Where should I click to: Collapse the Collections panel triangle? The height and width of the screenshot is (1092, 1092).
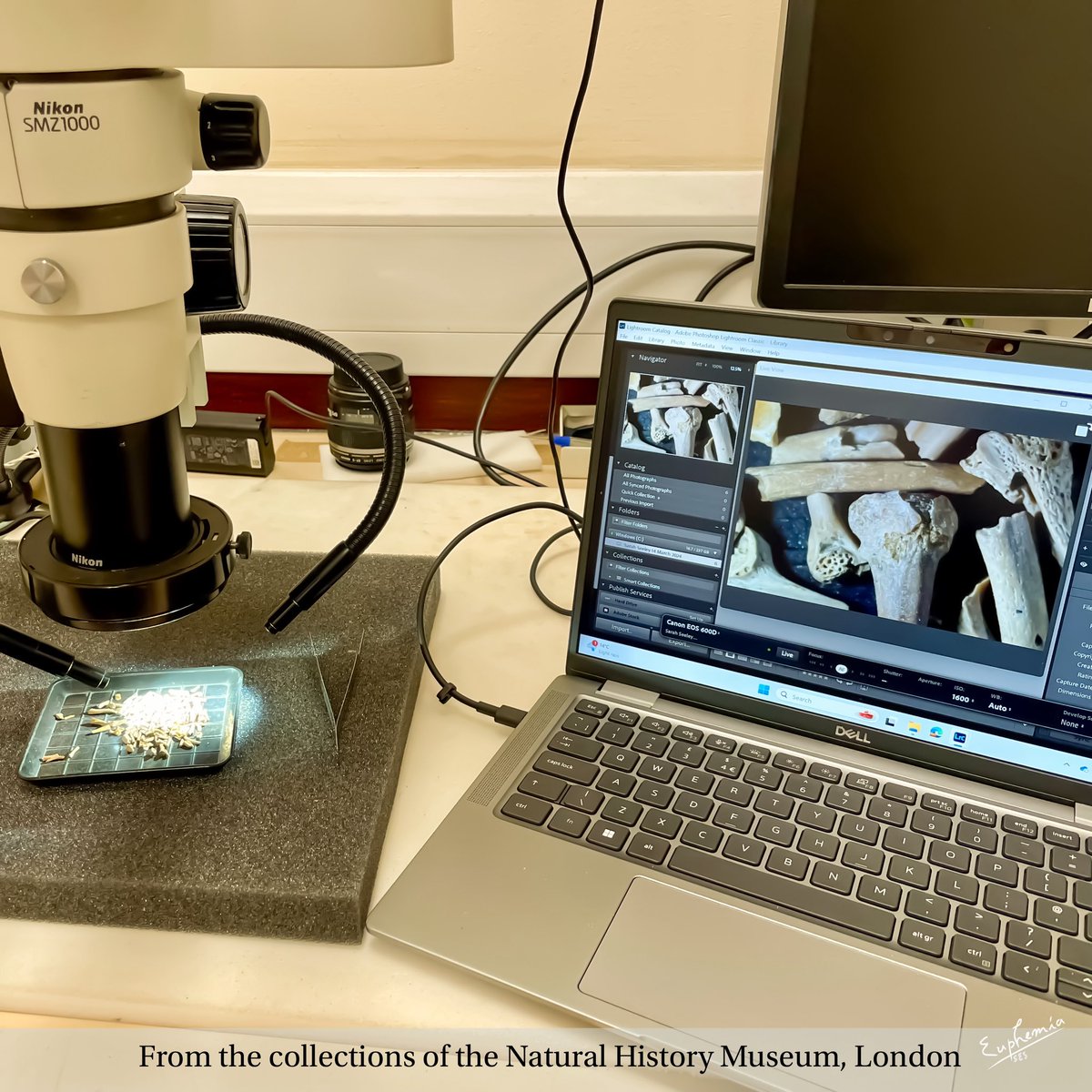tap(607, 552)
